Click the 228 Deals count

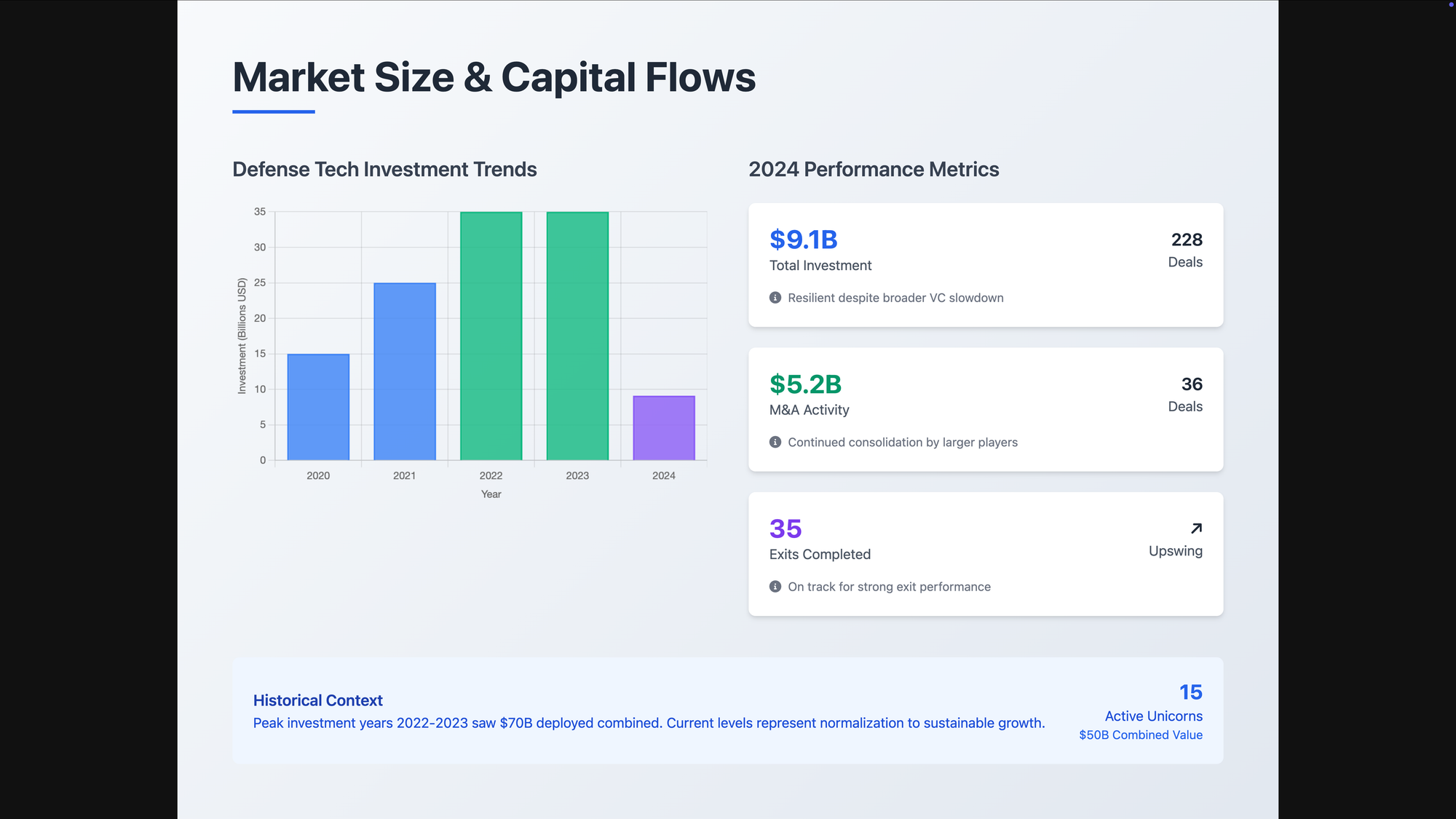tap(1187, 240)
